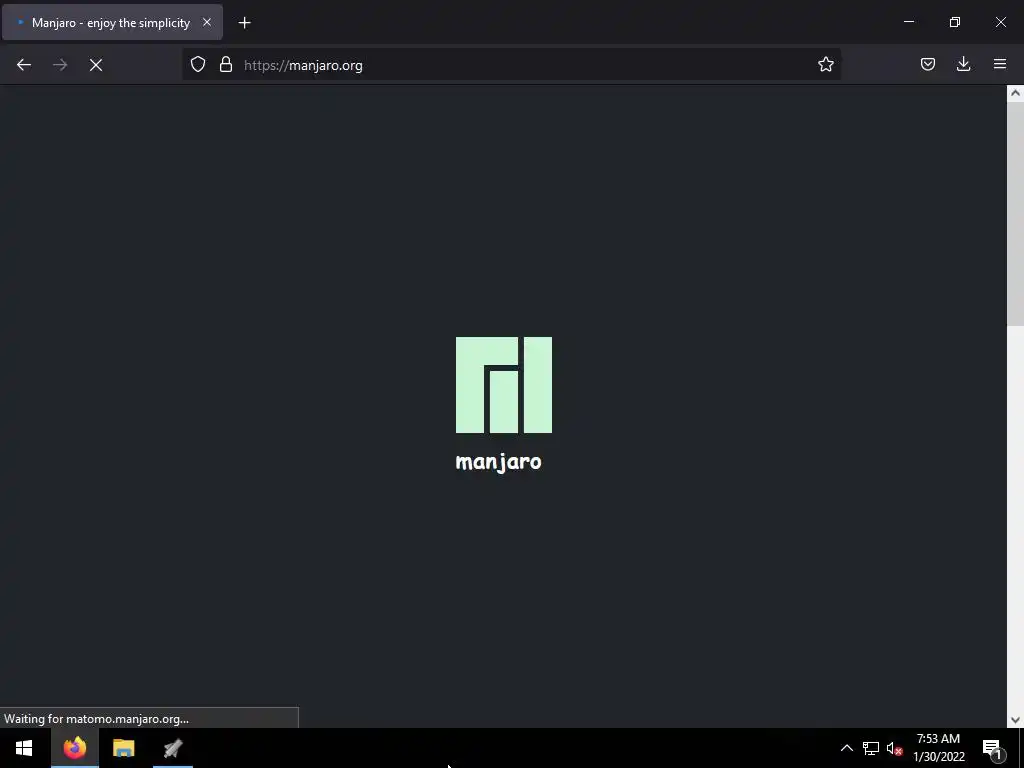Screen dimensions: 1024x768
Task: Close the Manjaro tab
Action: coord(207,22)
